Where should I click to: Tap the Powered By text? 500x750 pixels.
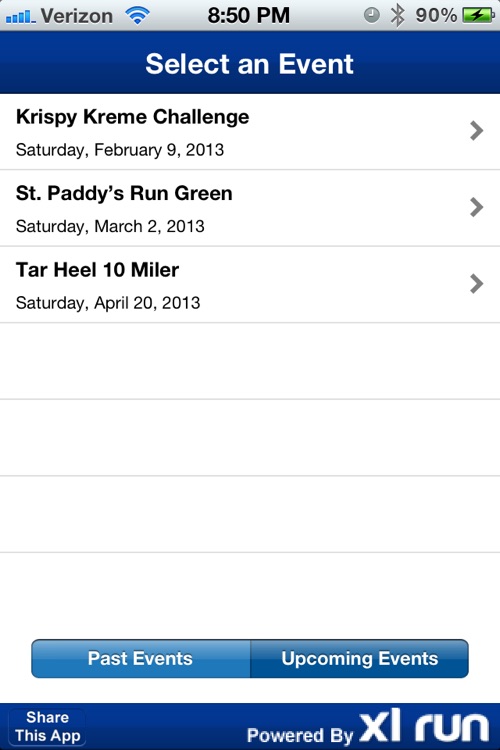click(300, 735)
